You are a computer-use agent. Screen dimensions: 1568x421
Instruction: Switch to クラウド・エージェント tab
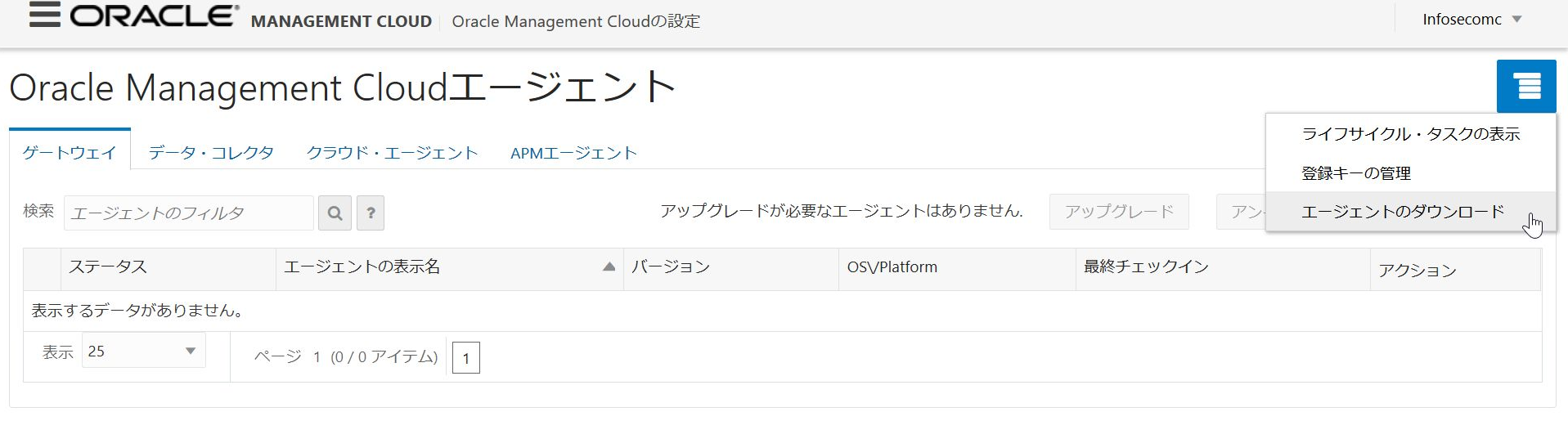pos(392,153)
